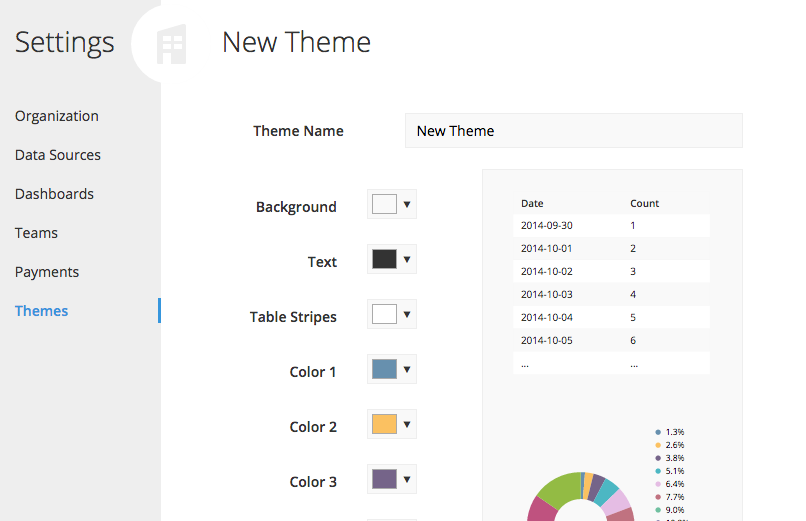The image size is (806, 521).
Task: Click the New Theme page heading
Action: [x=296, y=42]
